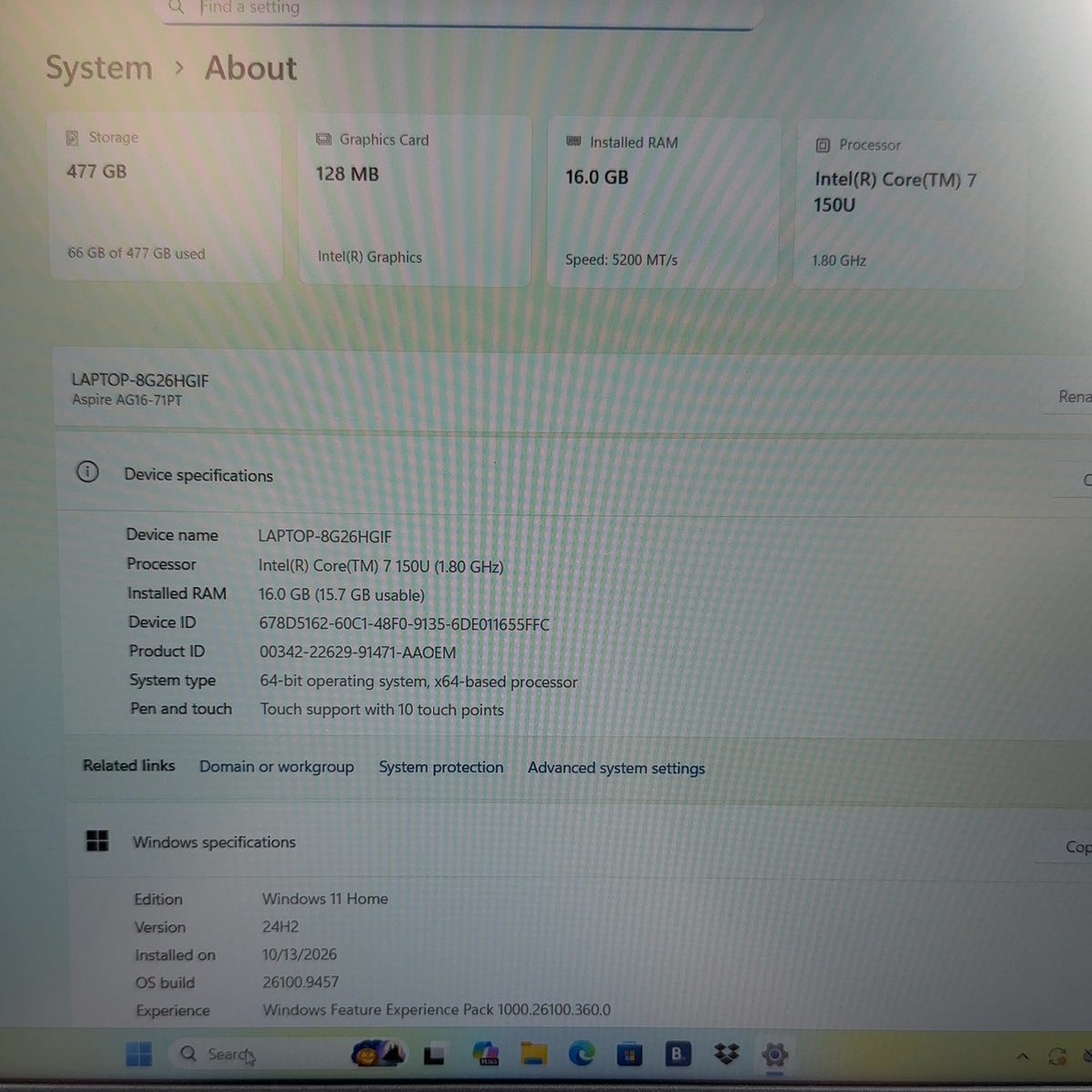Launch Microsoft Edge from the taskbar
This screenshot has height=1092, width=1092.
581,1054
